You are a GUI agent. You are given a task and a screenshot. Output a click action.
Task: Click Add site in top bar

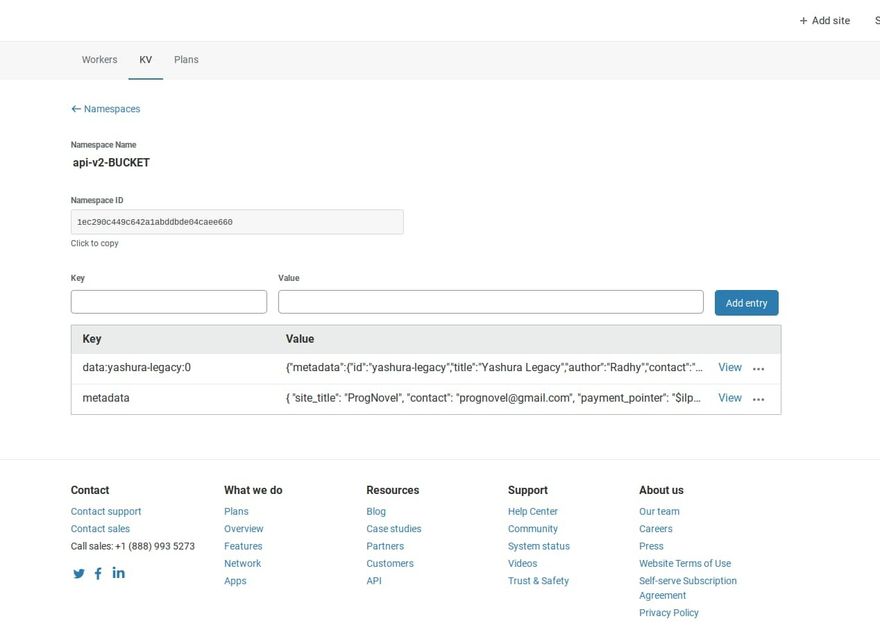pos(824,21)
